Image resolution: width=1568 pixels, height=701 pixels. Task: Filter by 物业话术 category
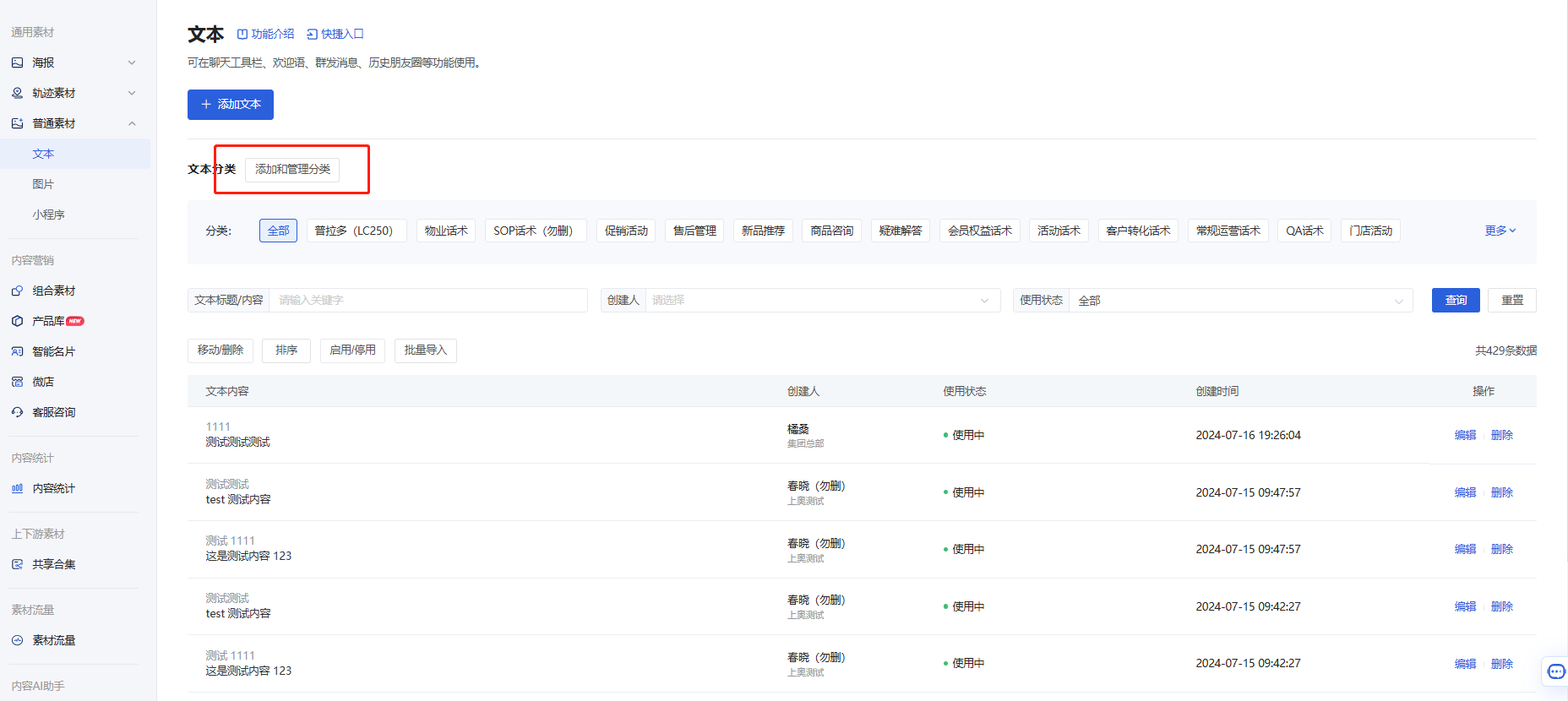click(x=446, y=231)
